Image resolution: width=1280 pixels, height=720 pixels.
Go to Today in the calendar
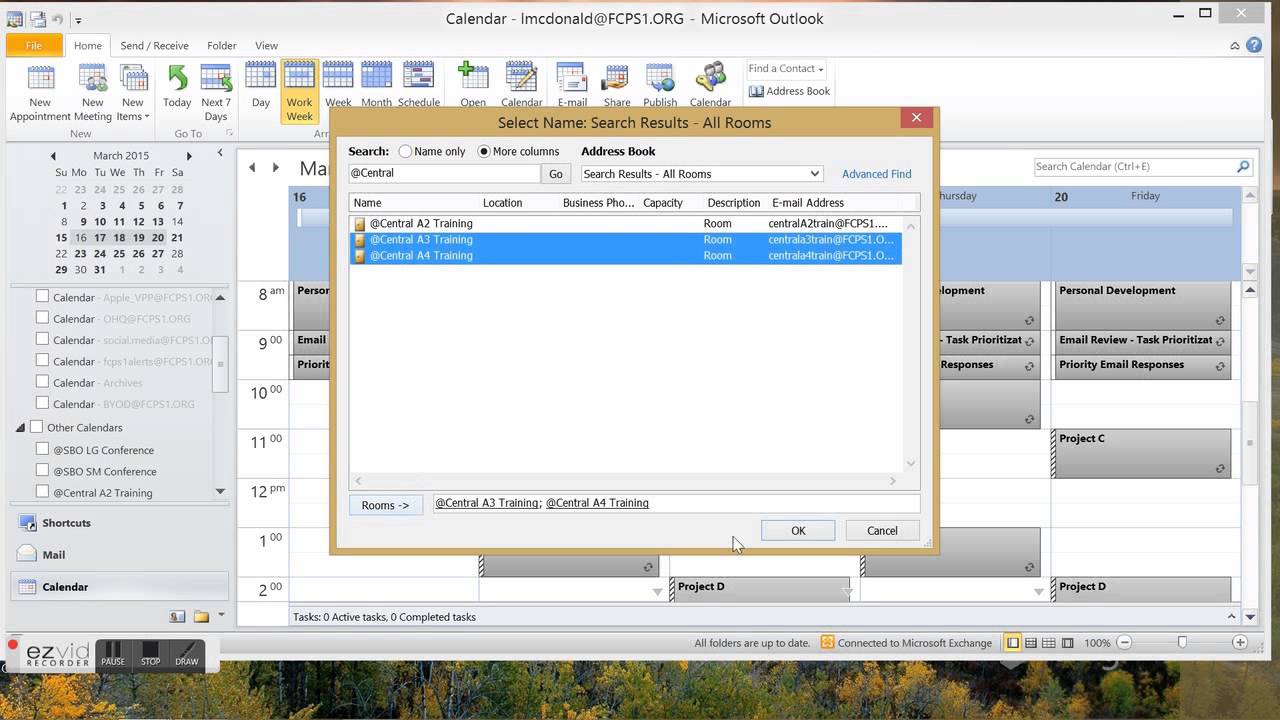[177, 86]
